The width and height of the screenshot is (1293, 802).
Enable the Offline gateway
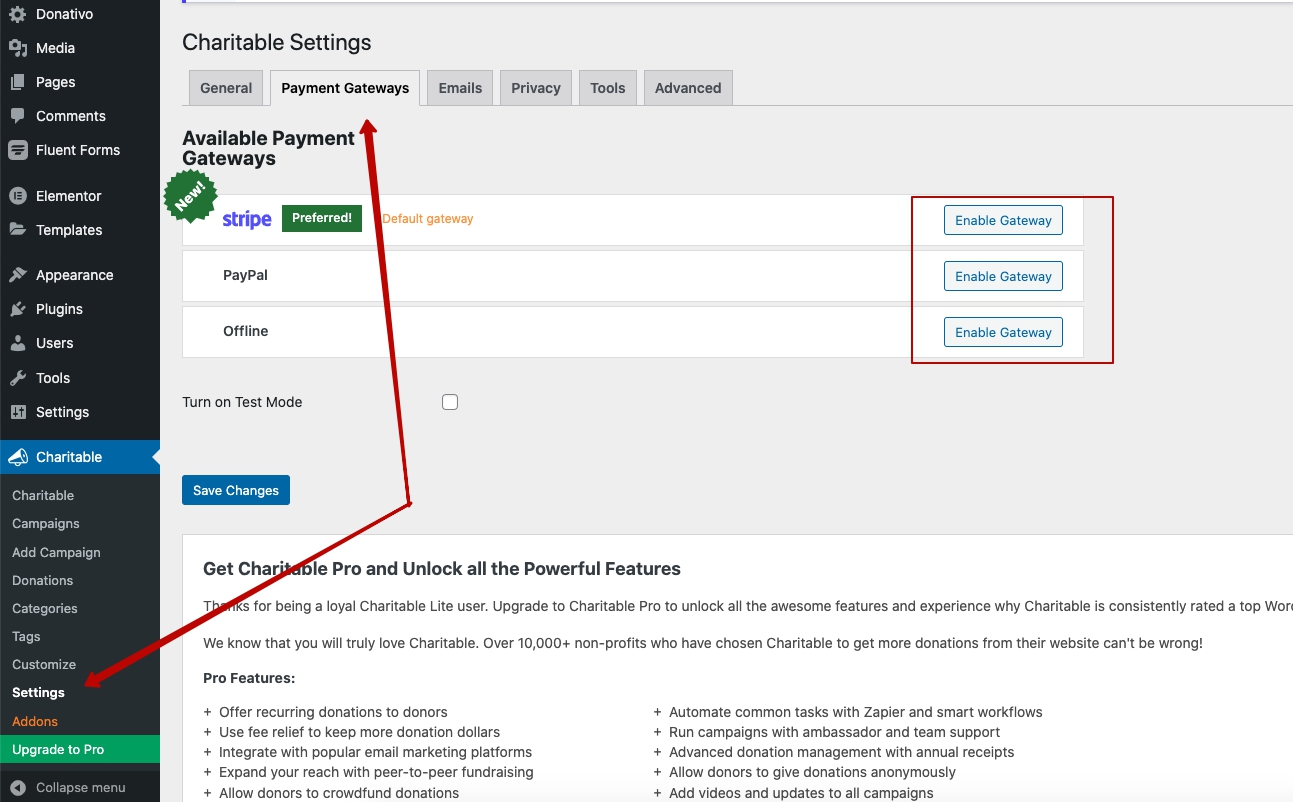click(1003, 332)
